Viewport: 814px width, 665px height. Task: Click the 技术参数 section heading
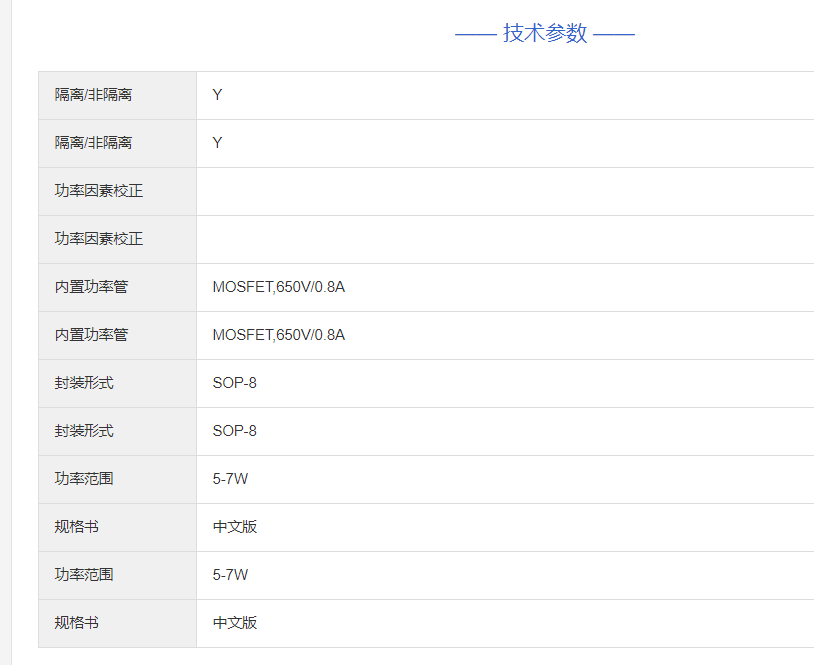tap(545, 33)
